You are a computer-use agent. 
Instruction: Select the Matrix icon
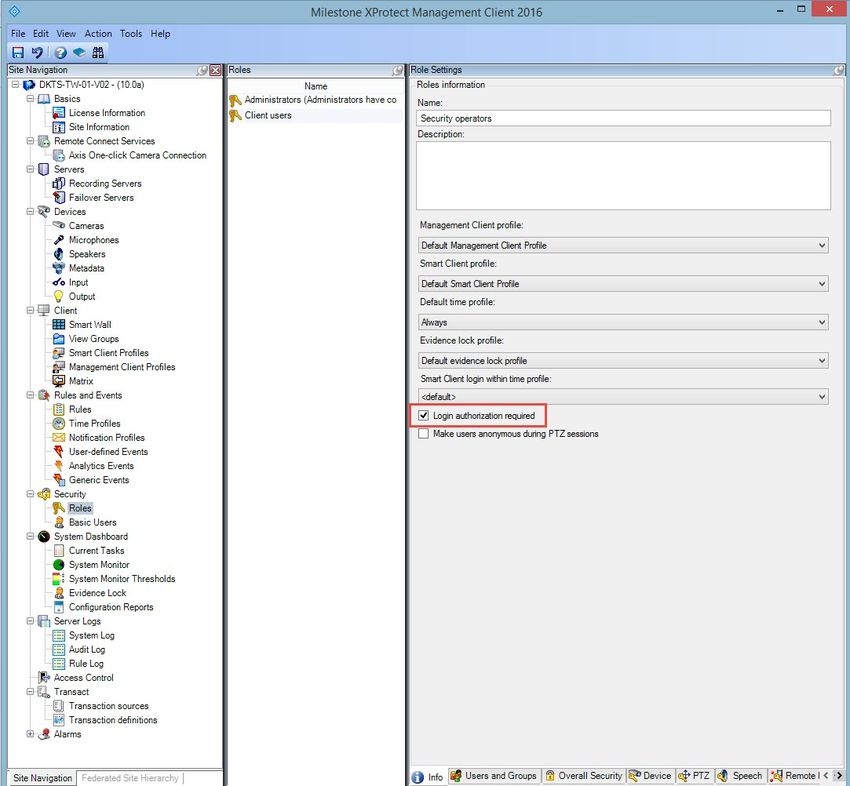click(59, 381)
